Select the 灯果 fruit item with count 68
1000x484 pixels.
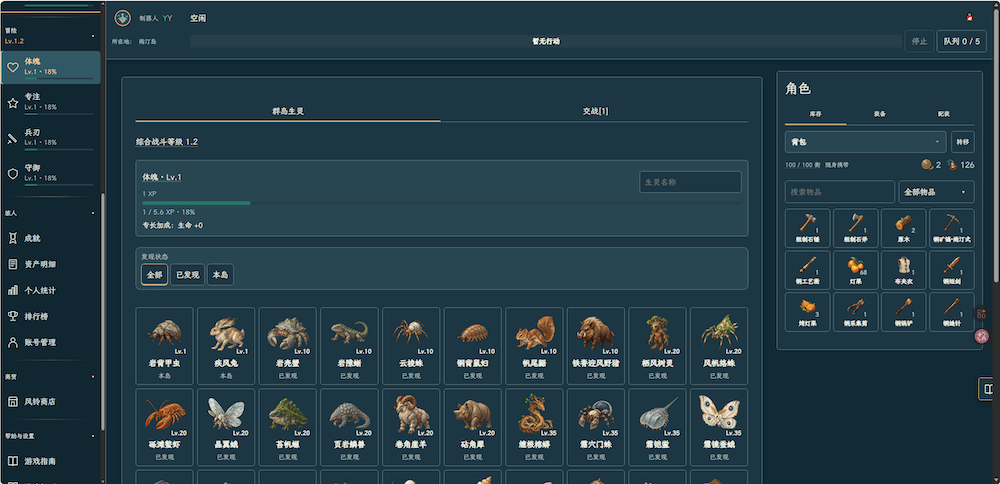click(x=855, y=270)
